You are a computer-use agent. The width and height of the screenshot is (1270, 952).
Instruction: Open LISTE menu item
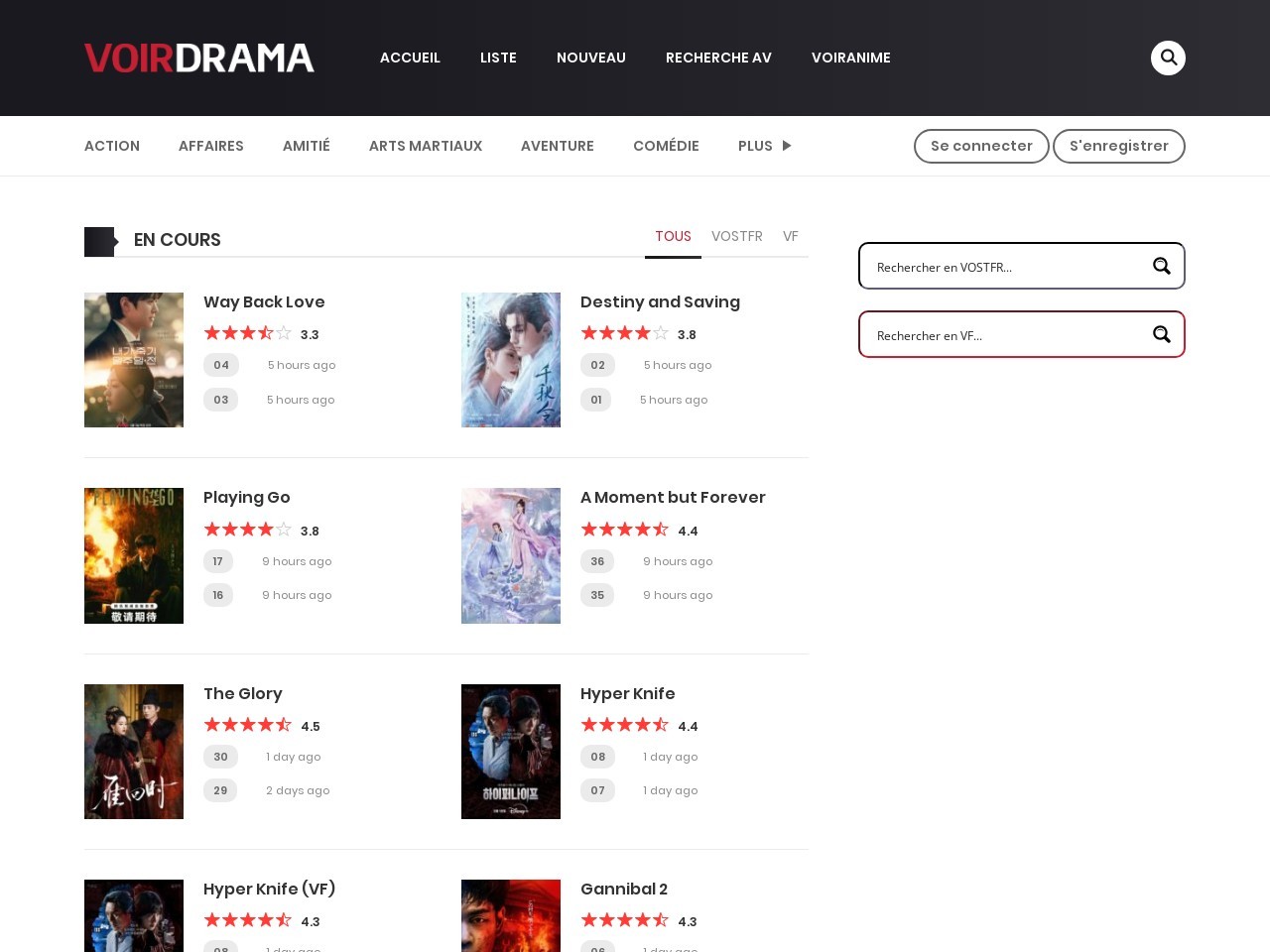click(x=498, y=58)
